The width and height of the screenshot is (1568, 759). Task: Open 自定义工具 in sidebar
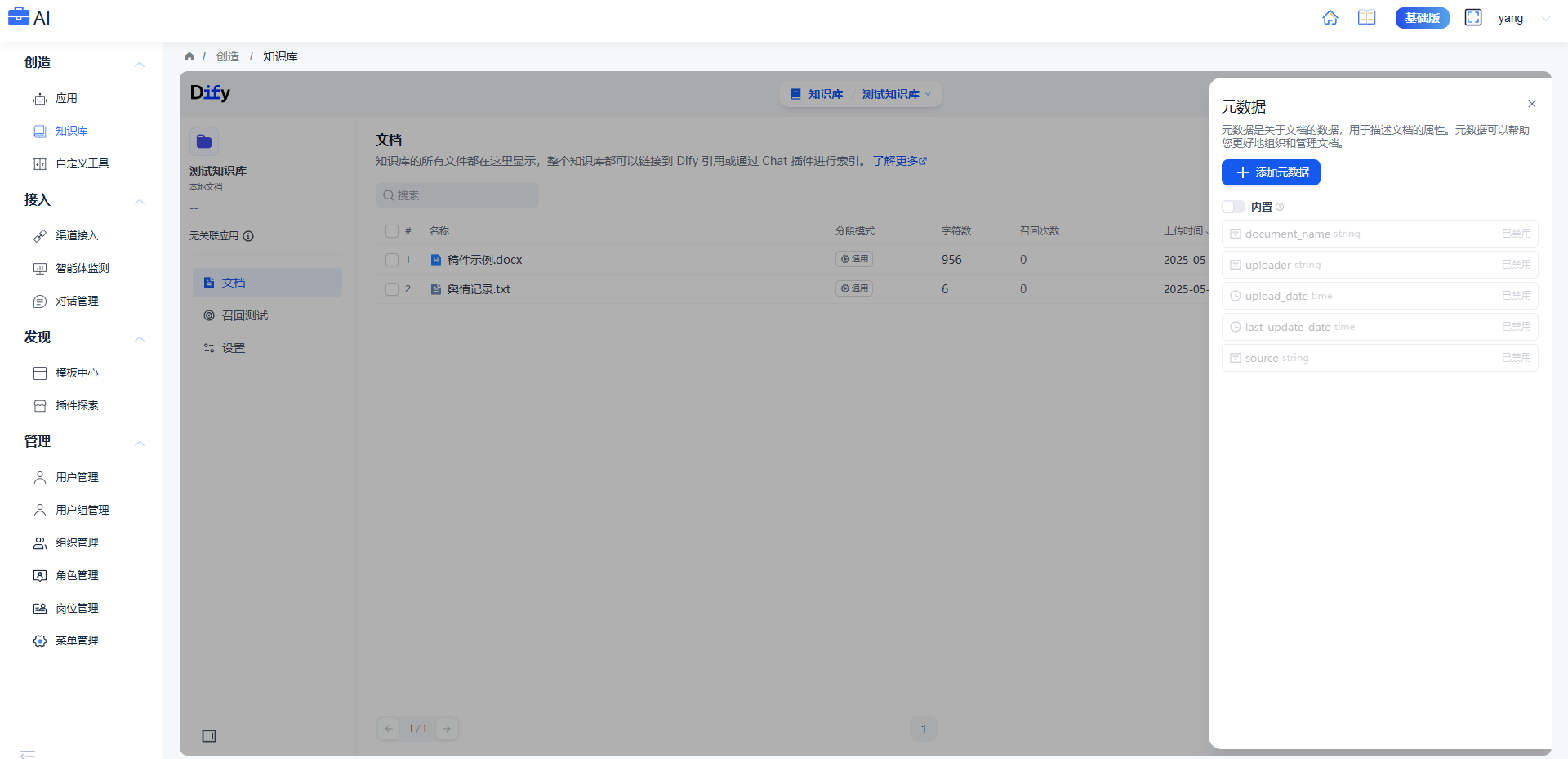82,163
